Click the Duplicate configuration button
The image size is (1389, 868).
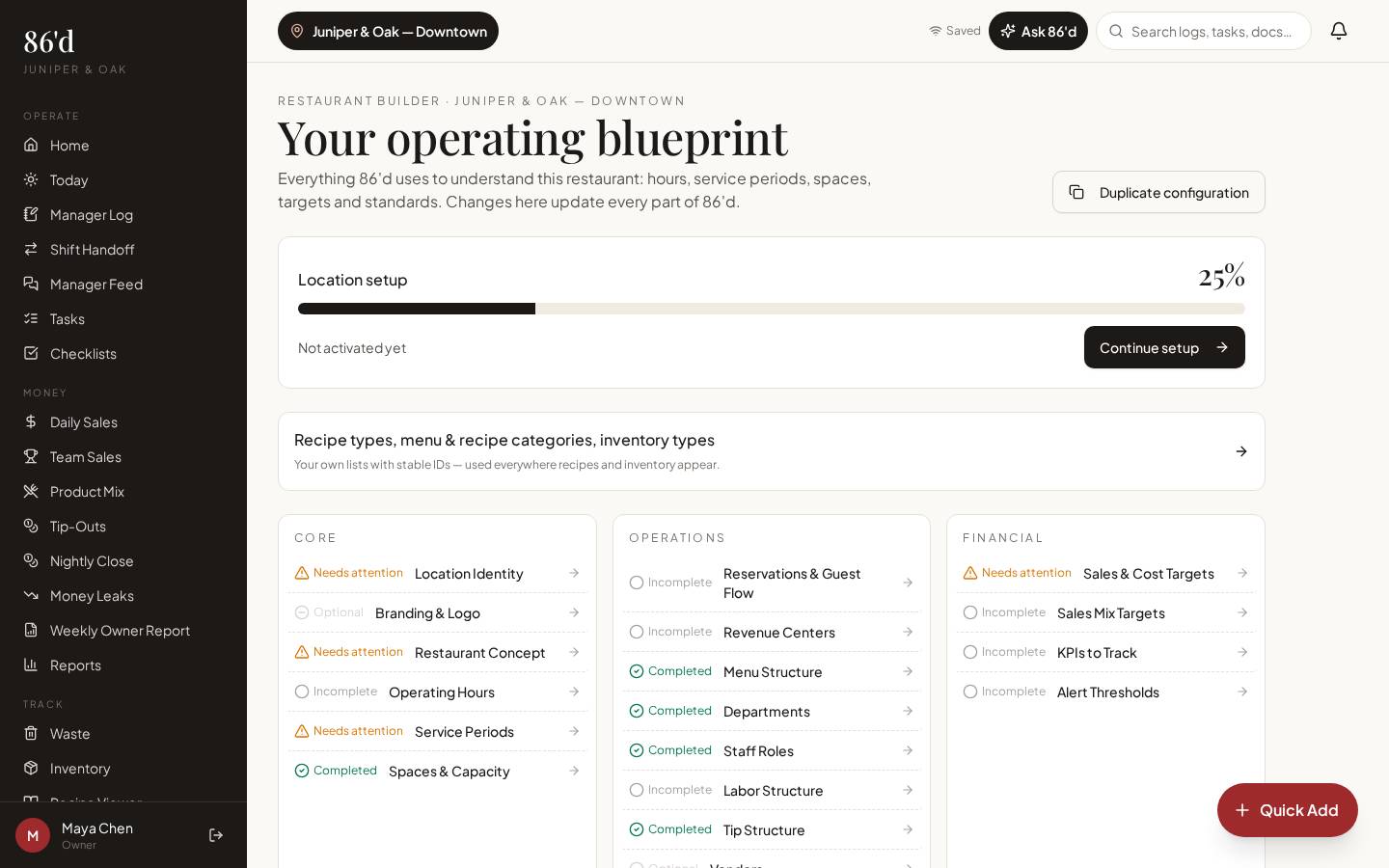(x=1158, y=192)
